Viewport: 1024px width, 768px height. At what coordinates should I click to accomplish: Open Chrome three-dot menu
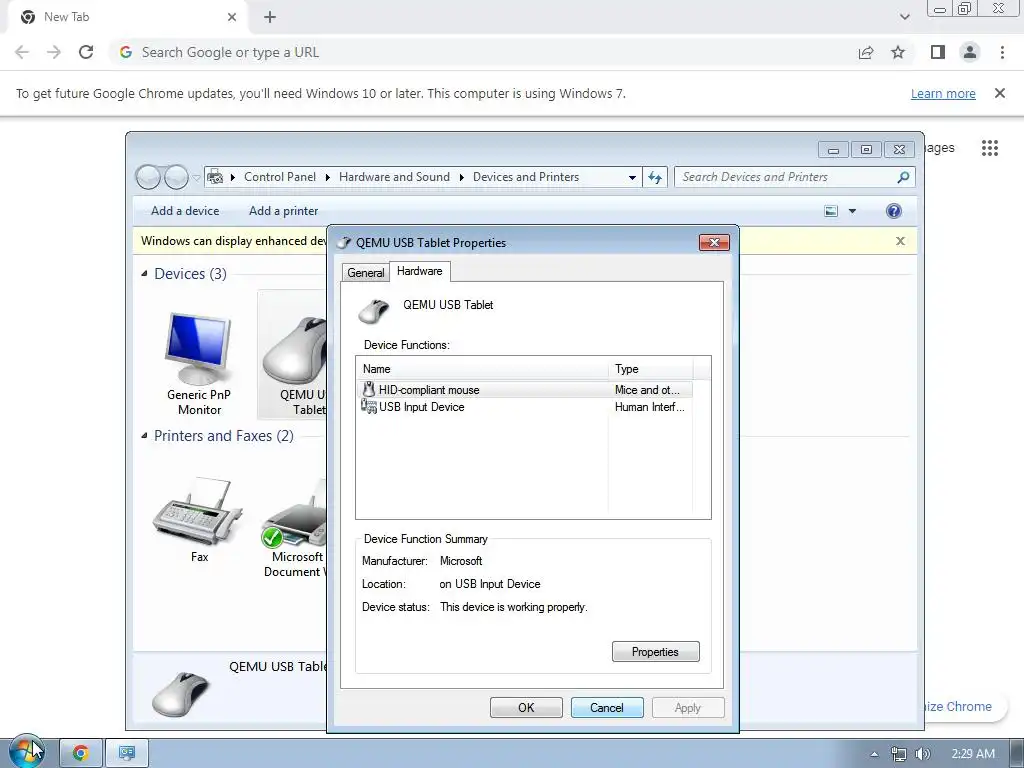coord(1002,52)
